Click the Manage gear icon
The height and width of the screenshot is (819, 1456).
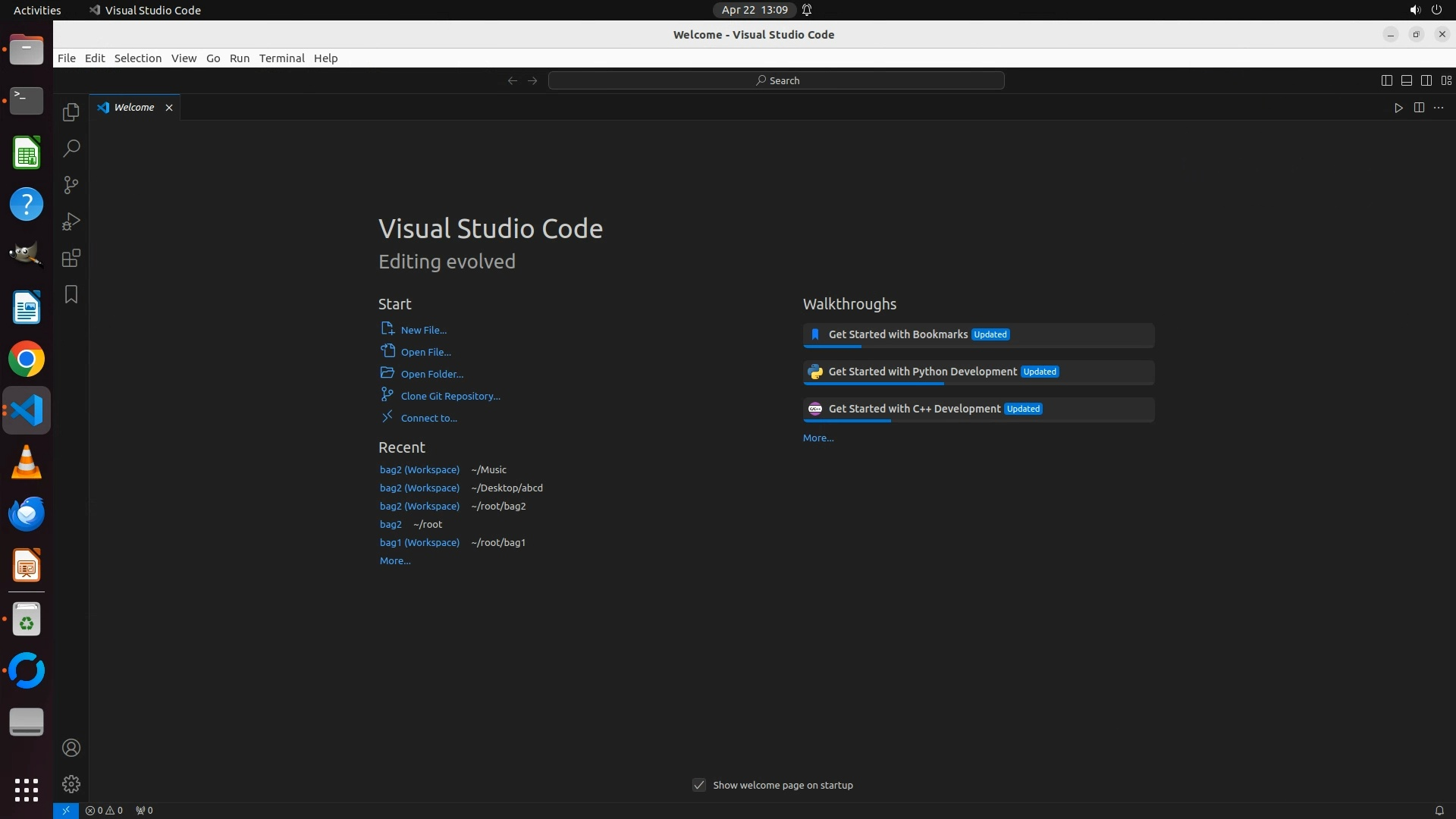tap(71, 784)
